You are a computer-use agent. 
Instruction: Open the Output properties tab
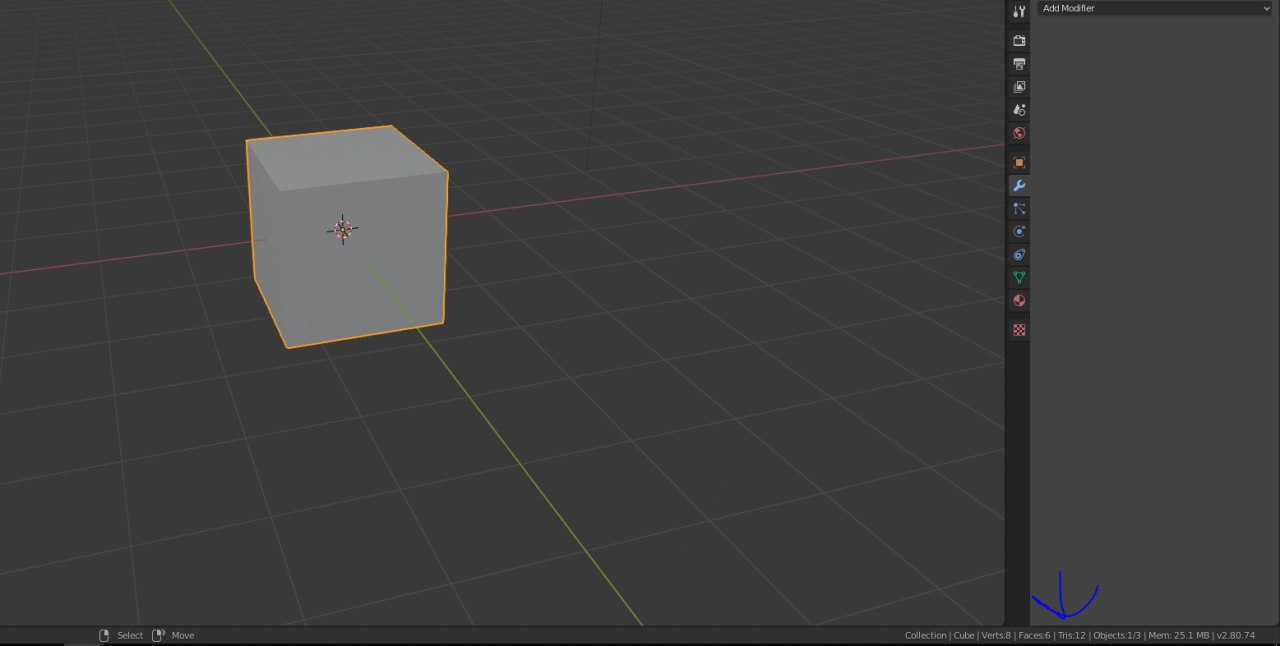coord(1019,64)
